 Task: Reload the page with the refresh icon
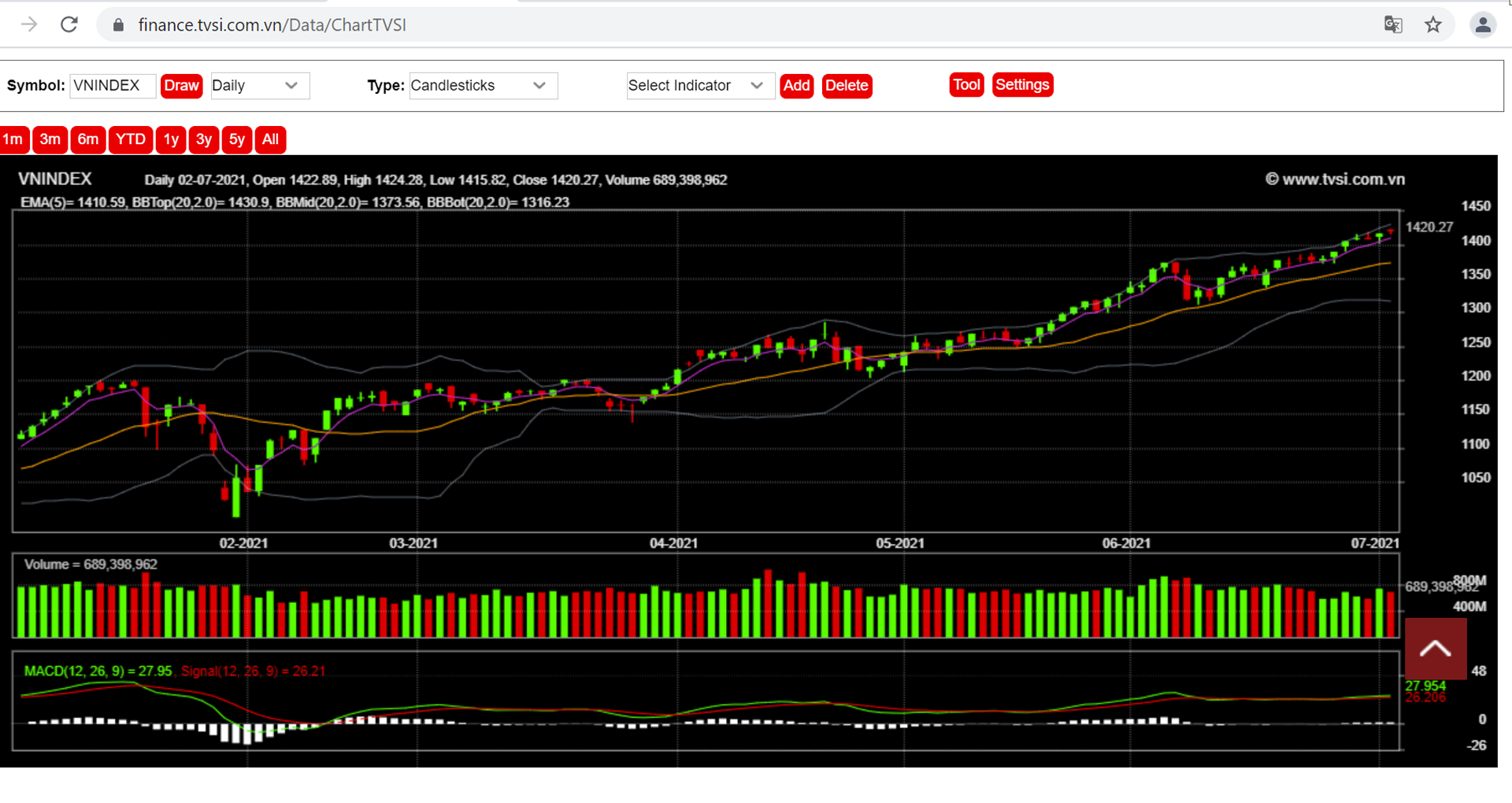[x=69, y=24]
